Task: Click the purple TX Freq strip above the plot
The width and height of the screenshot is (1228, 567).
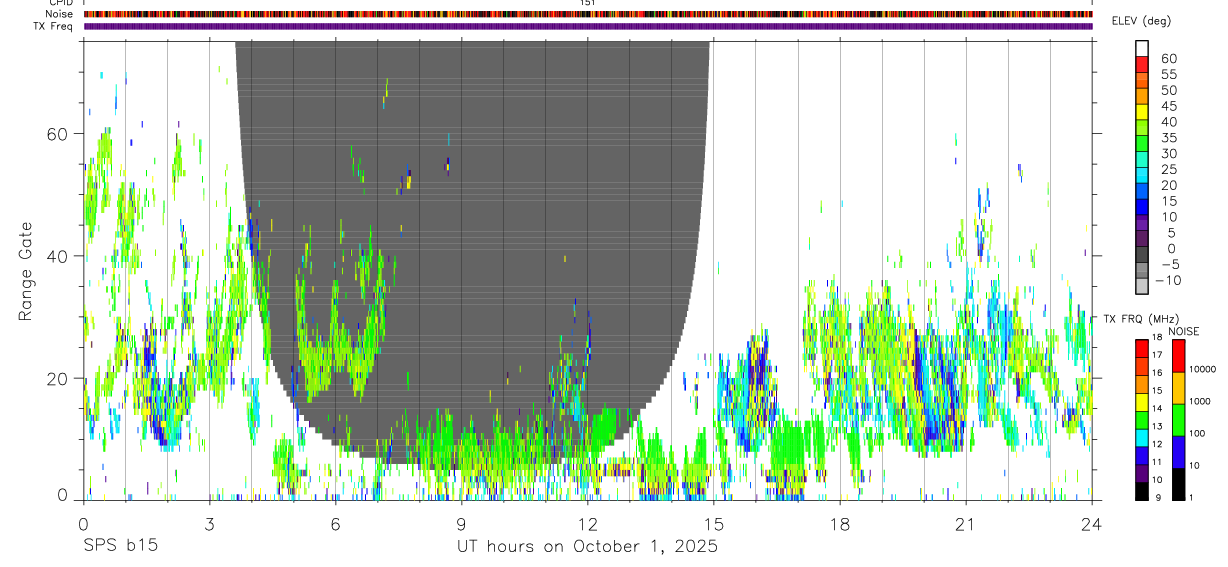Action: click(588, 26)
